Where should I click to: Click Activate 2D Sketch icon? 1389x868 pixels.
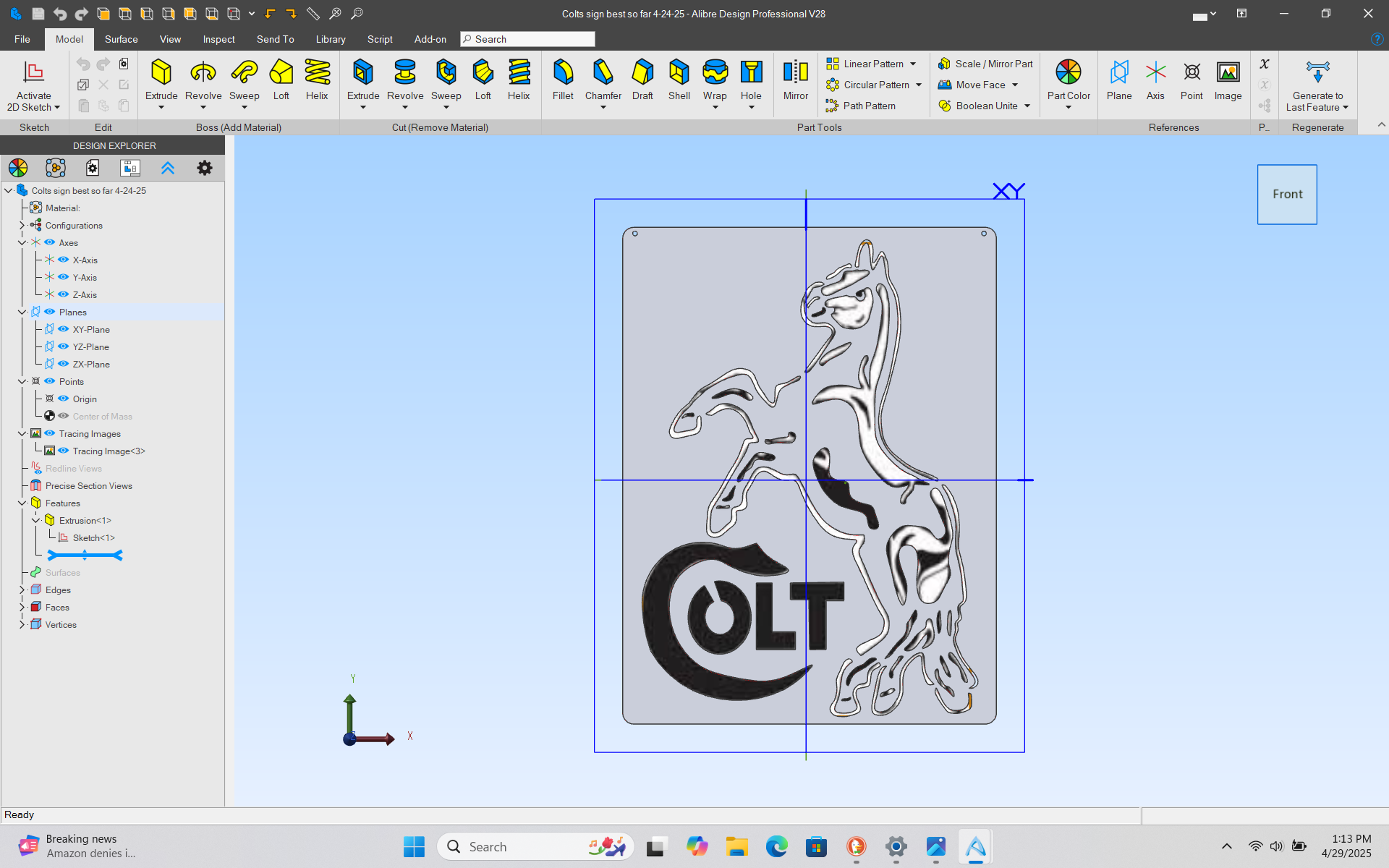[33, 72]
